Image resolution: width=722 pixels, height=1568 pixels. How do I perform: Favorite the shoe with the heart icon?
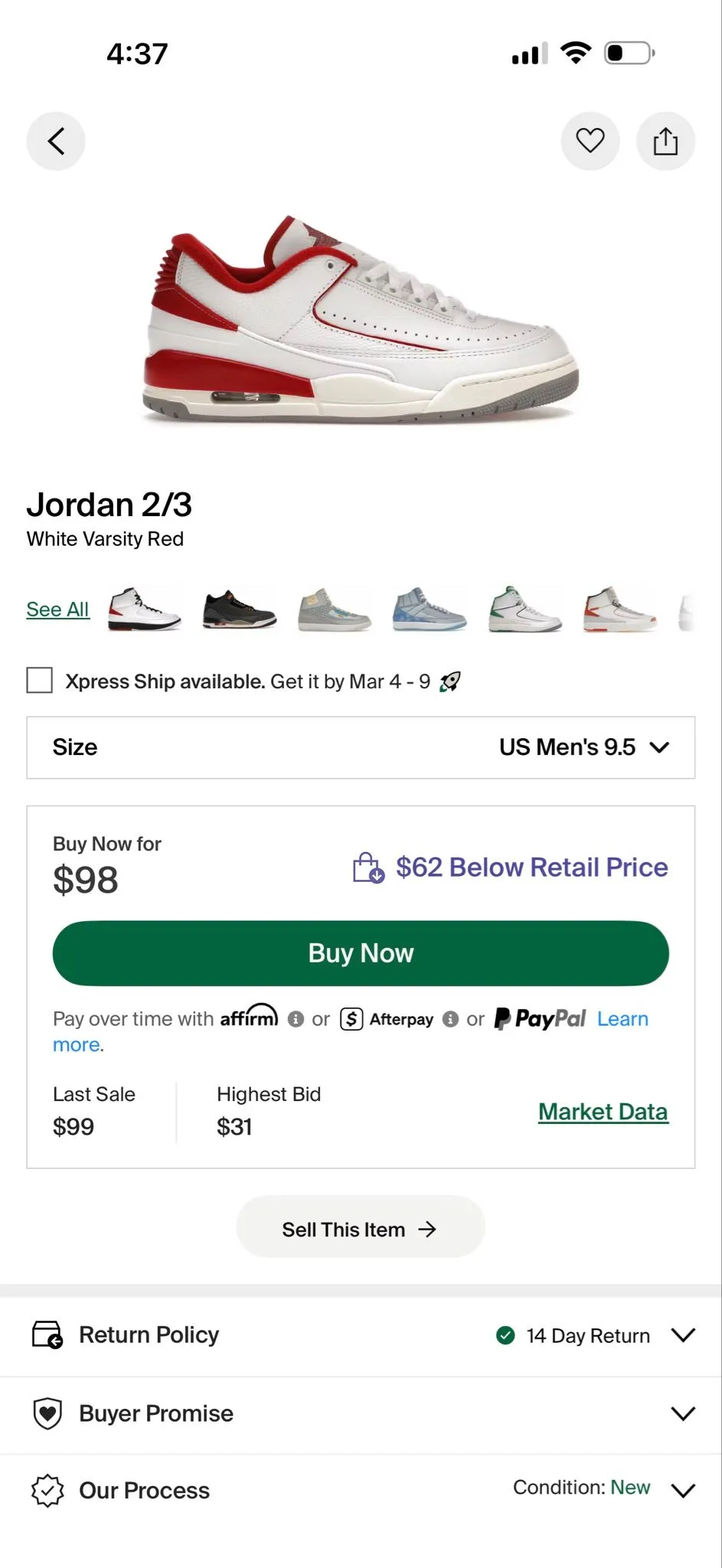point(590,141)
